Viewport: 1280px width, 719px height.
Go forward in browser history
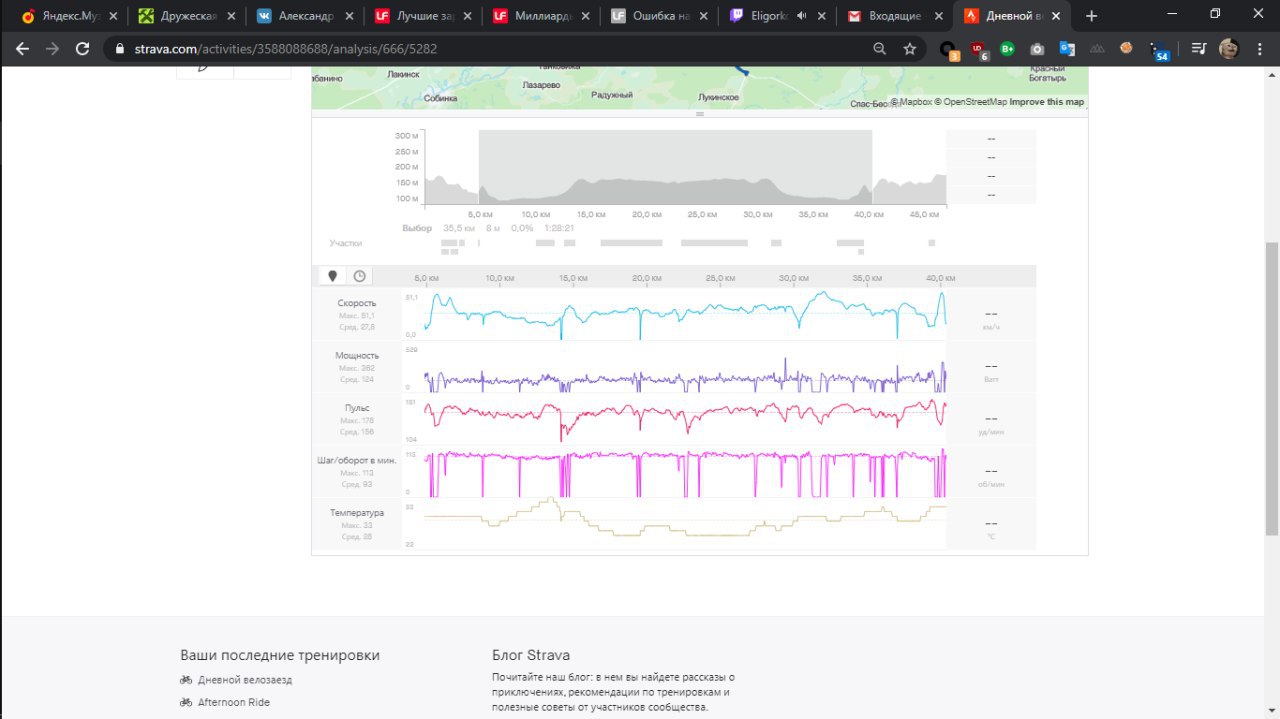click(x=52, y=48)
